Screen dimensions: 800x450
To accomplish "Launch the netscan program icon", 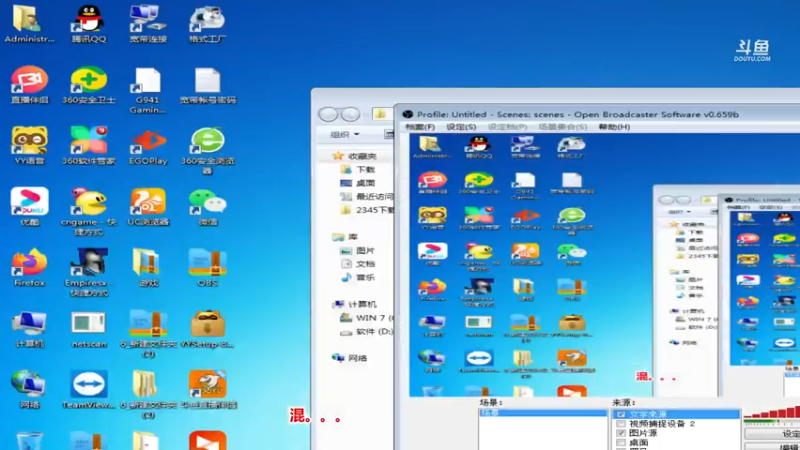I will click(x=89, y=329).
